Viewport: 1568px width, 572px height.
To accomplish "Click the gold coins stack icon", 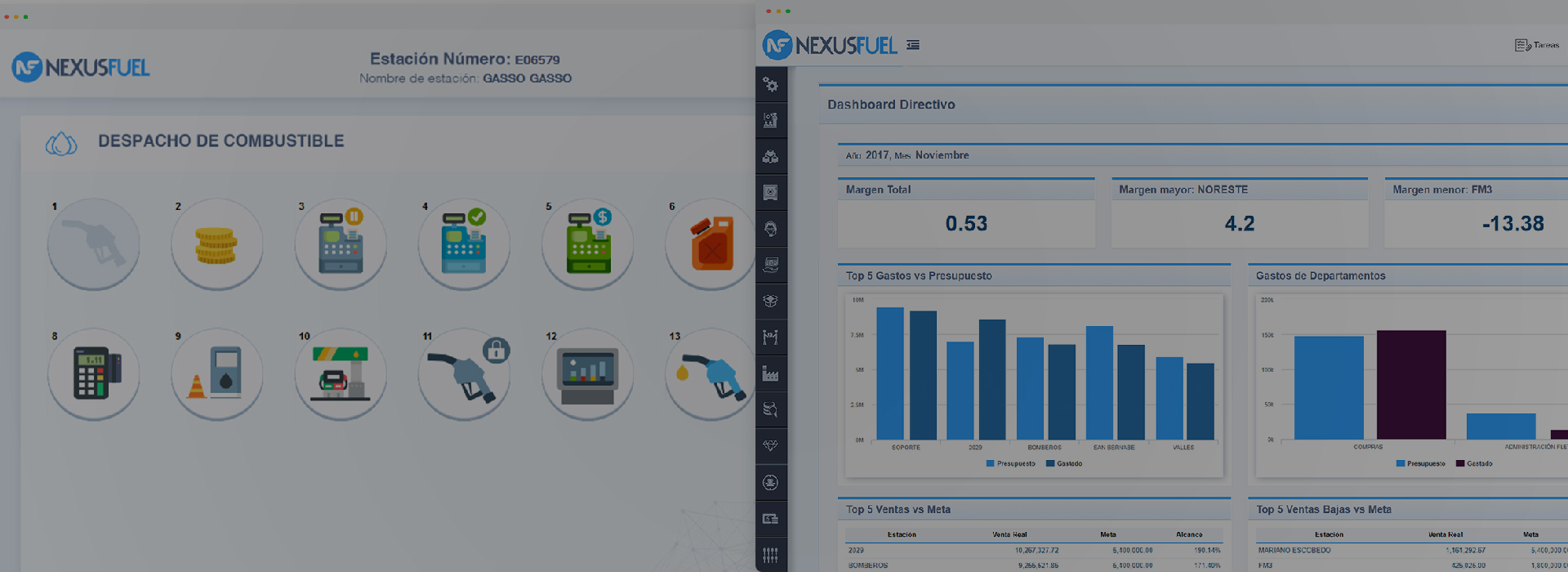I will [216, 244].
